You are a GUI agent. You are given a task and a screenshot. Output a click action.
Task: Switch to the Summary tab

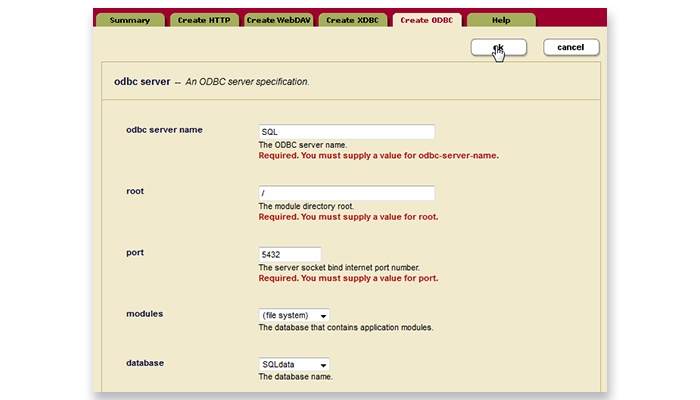click(x=130, y=20)
